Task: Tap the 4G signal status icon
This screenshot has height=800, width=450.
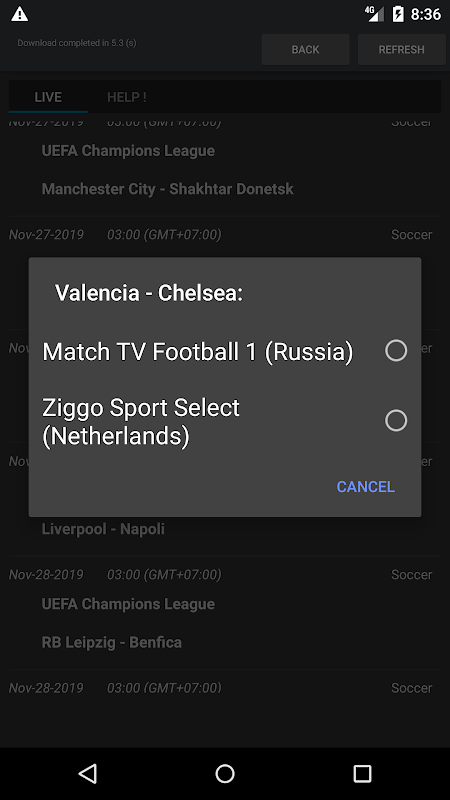Action: pos(374,14)
